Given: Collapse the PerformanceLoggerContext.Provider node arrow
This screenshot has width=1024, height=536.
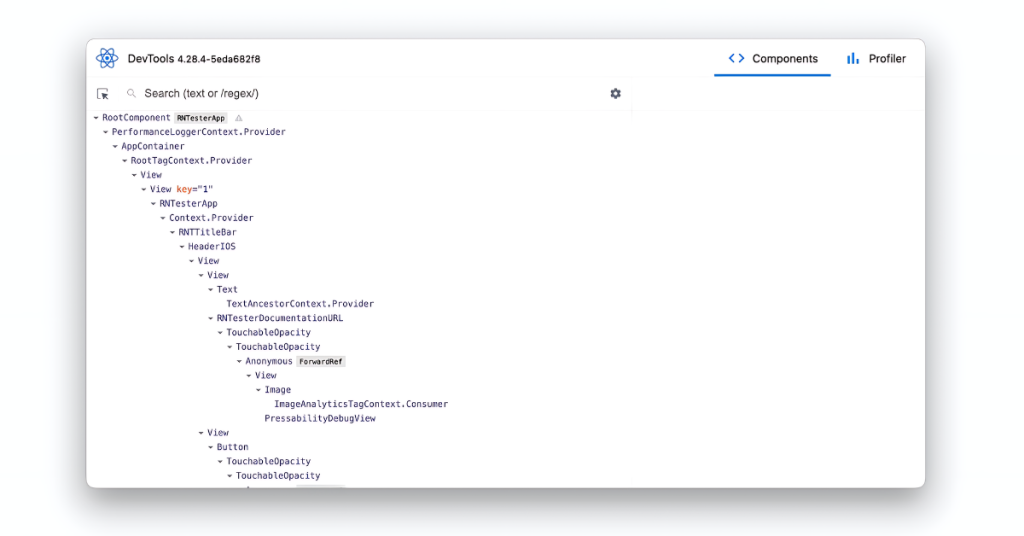Looking at the screenshot, I should tap(106, 132).
